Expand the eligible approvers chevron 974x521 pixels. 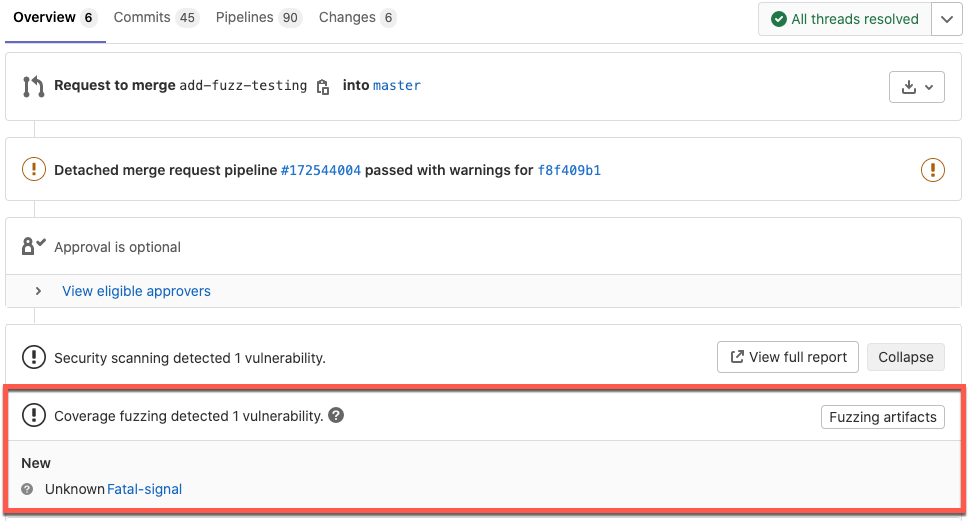pos(39,291)
